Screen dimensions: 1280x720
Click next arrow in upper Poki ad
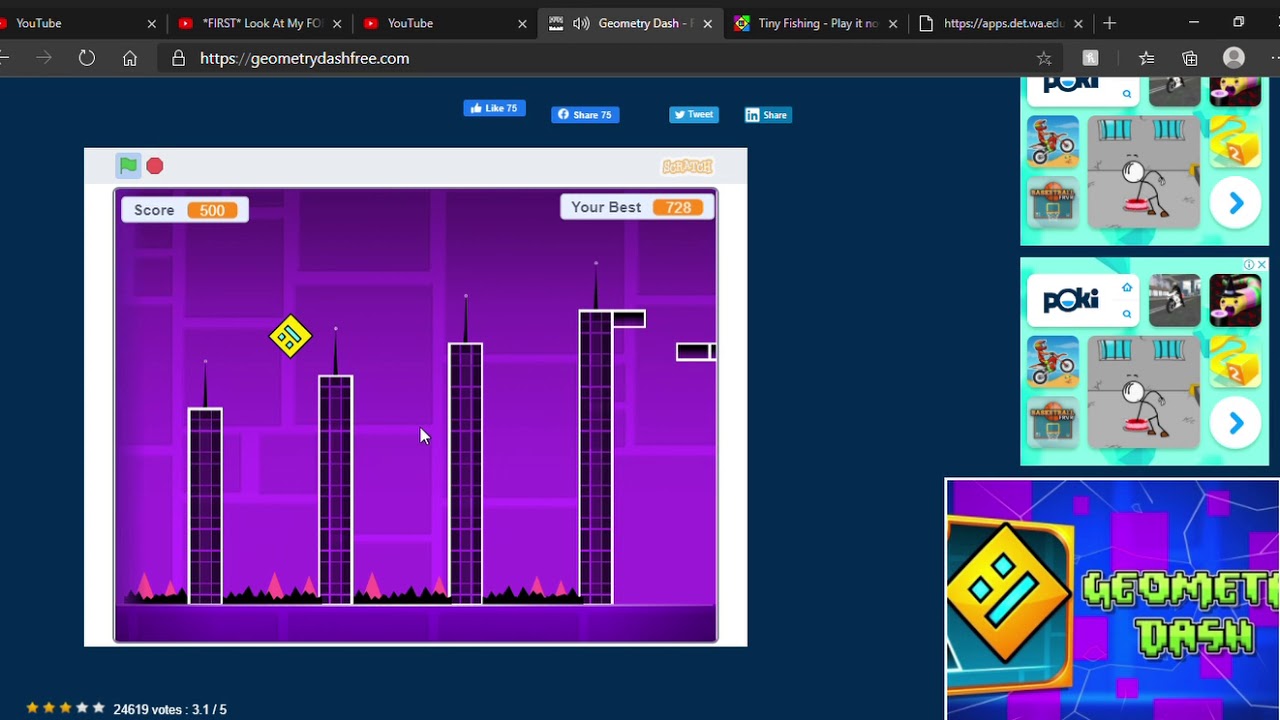[x=1236, y=203]
